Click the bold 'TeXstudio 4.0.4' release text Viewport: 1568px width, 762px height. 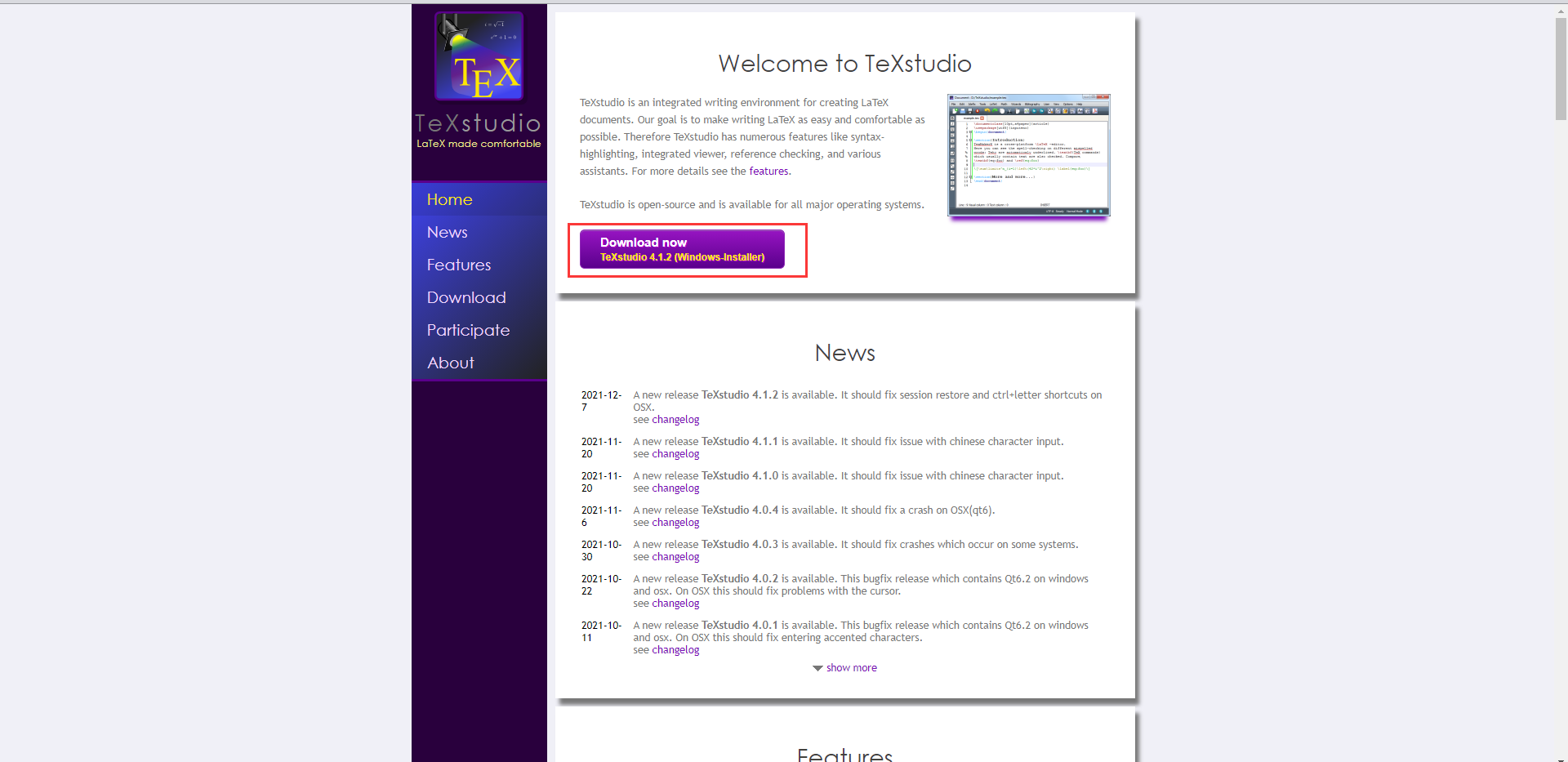740,510
